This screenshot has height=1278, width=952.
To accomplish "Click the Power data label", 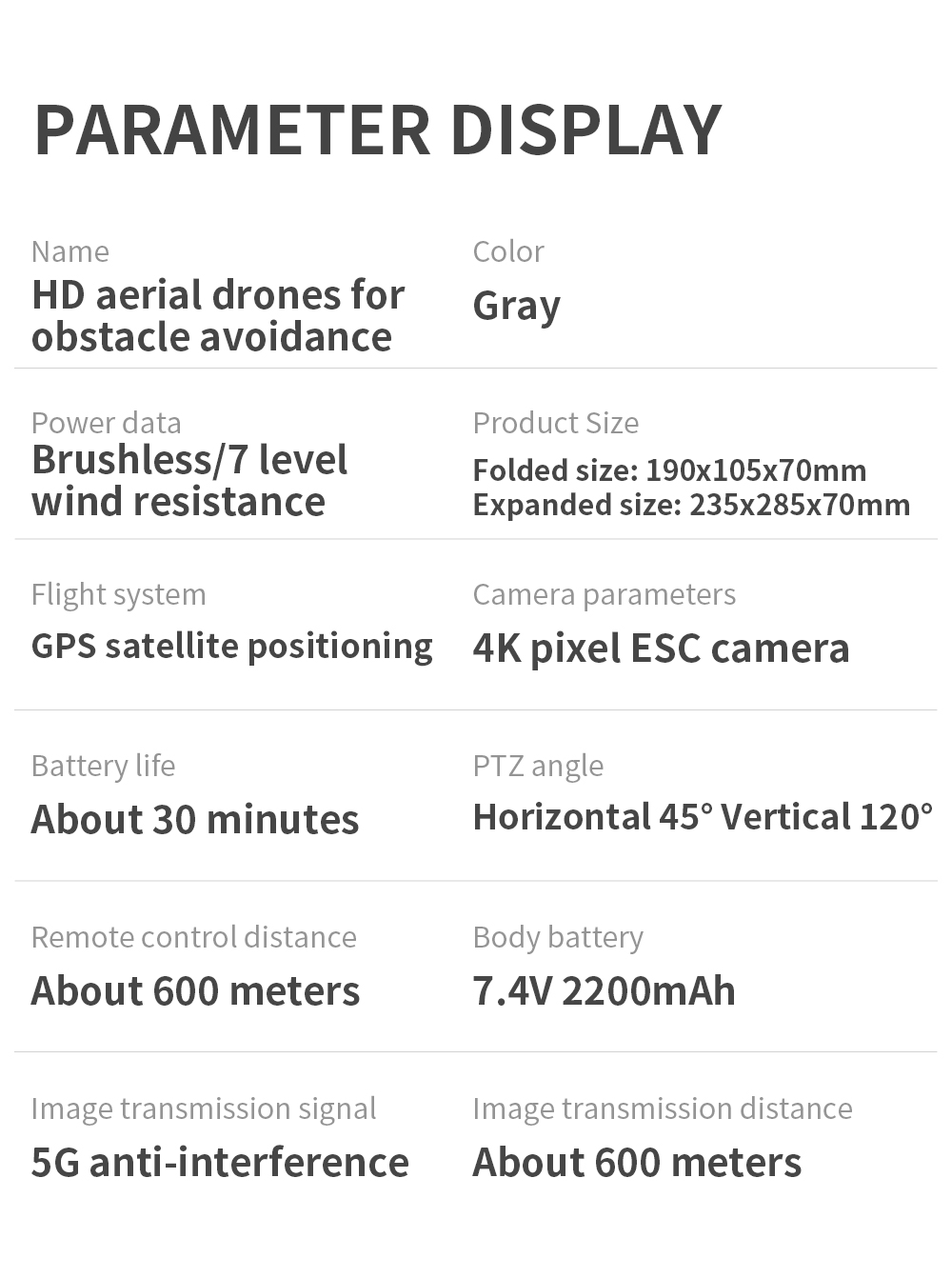I will pos(106,423).
